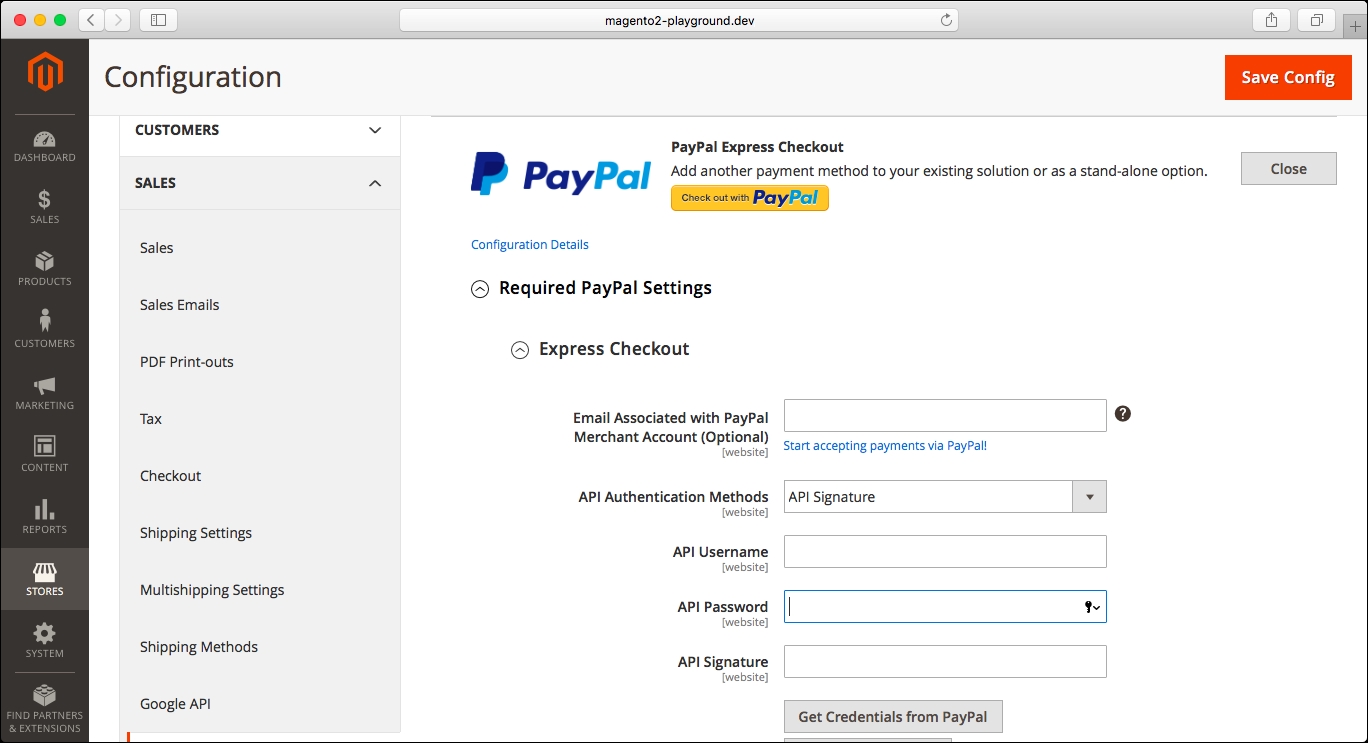The height and width of the screenshot is (743, 1368).
Task: Click the Safari share icon
Action: [1271, 20]
